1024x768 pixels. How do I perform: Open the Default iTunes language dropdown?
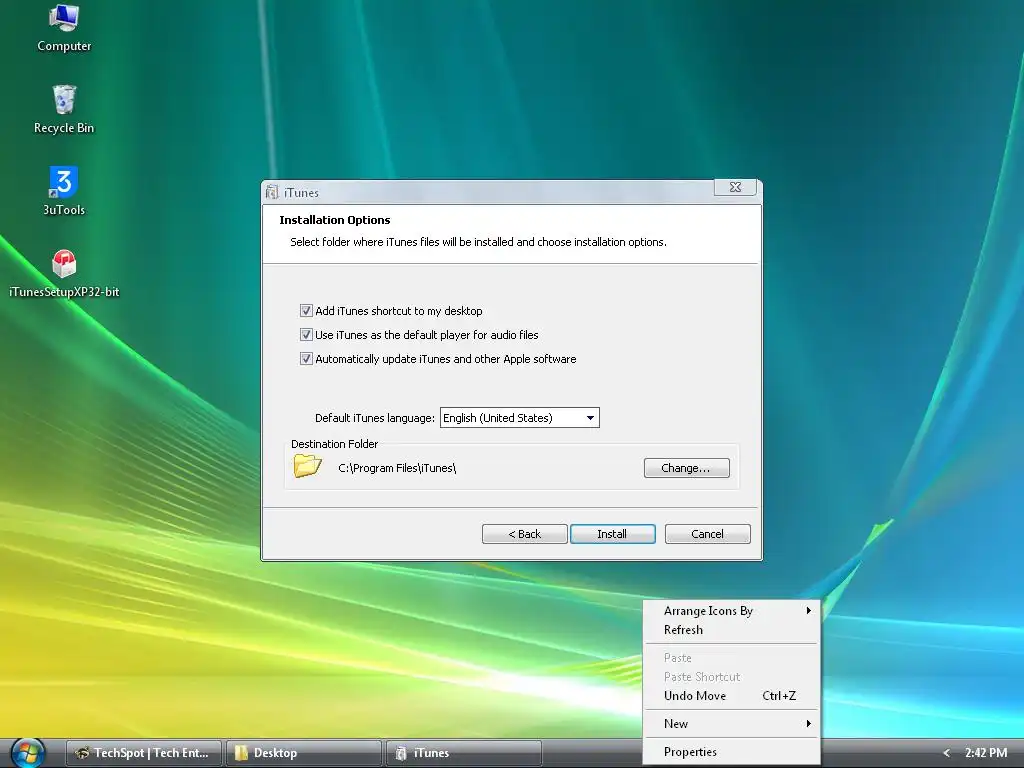coord(520,418)
